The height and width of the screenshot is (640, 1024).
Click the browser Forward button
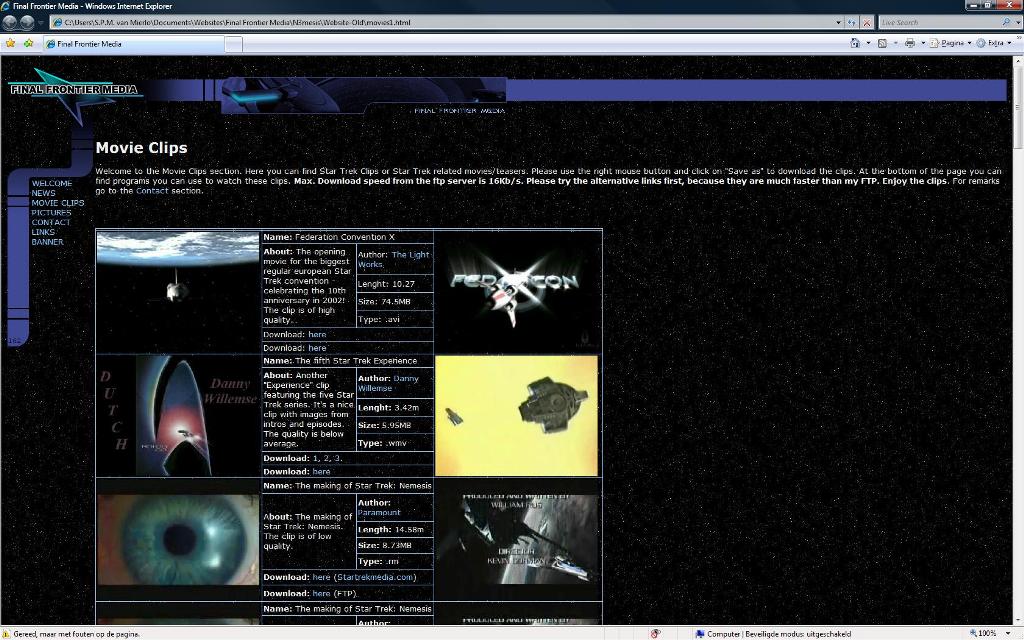[27, 22]
